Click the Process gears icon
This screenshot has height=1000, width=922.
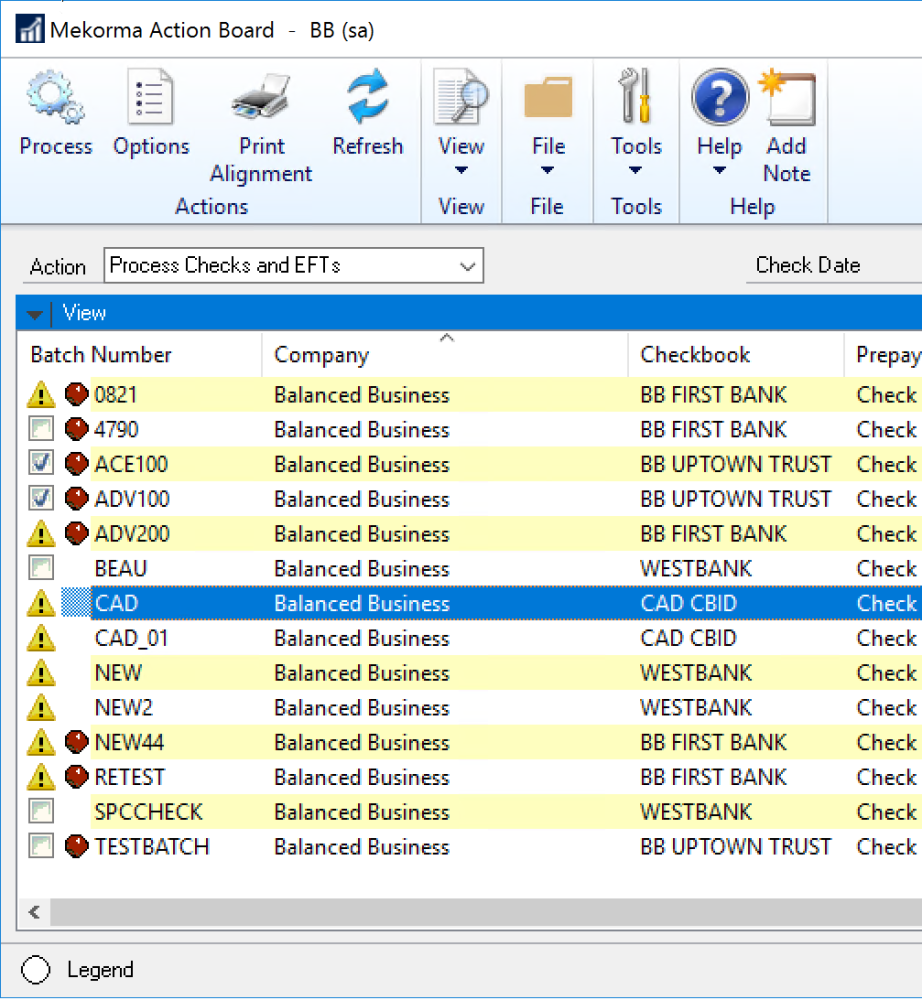coord(55,98)
